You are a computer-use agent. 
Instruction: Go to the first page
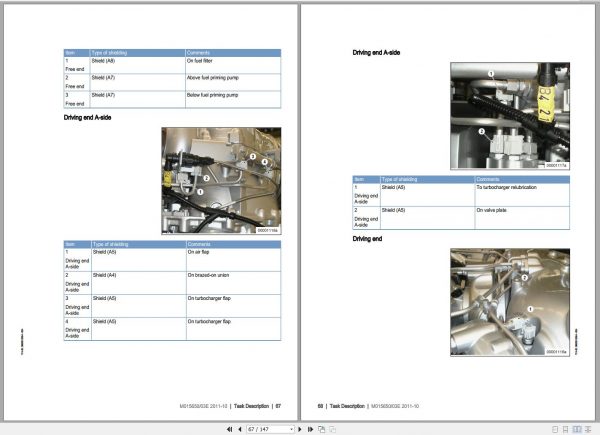point(230,429)
